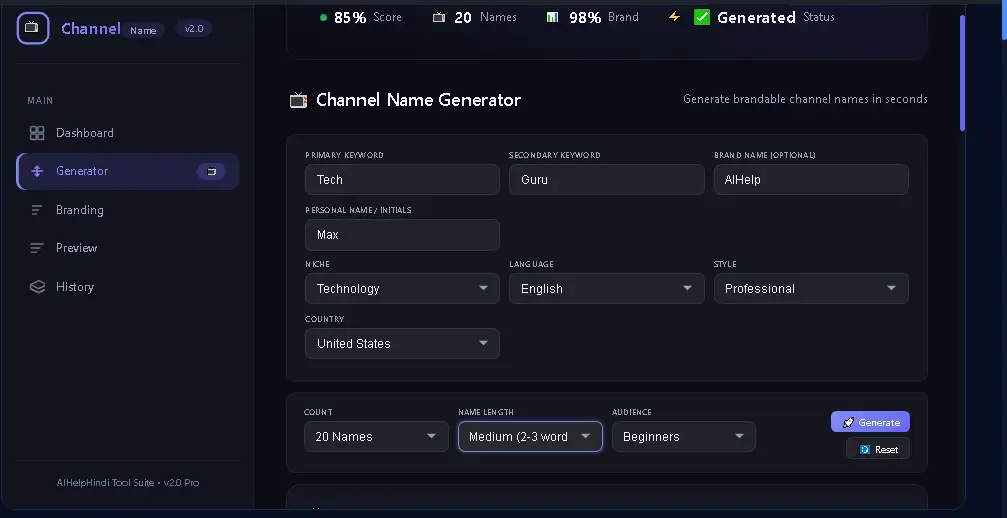Screen dimensions: 1007x518
Task: Click the Generate button
Action: click(x=870, y=422)
